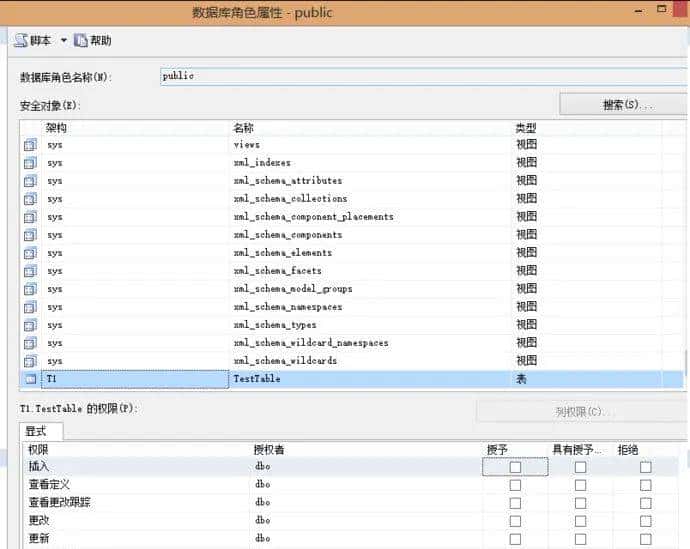
Task: Select the views name cell
Action: [x=246, y=145]
